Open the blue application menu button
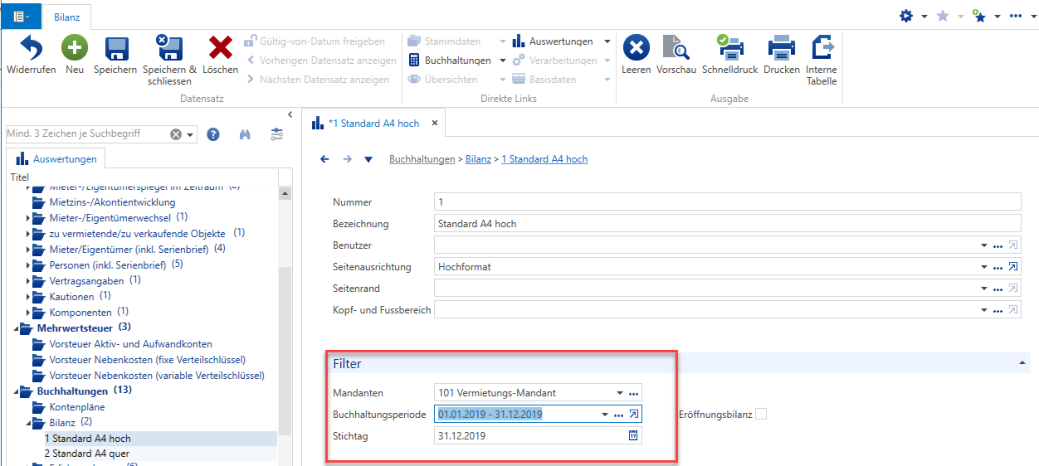Image resolution: width=1039 pixels, height=466 pixels. 21,15
